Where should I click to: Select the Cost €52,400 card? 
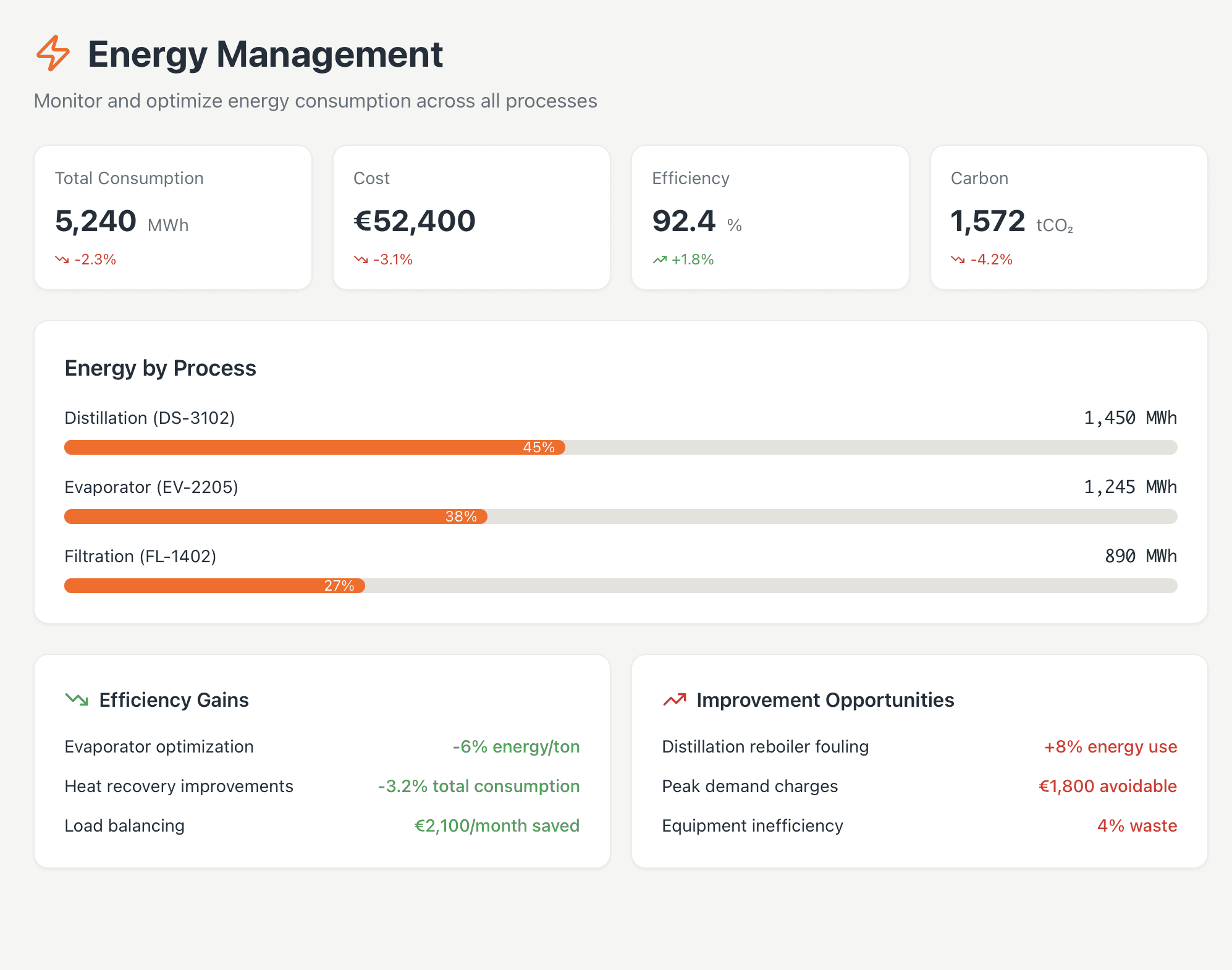click(x=471, y=217)
